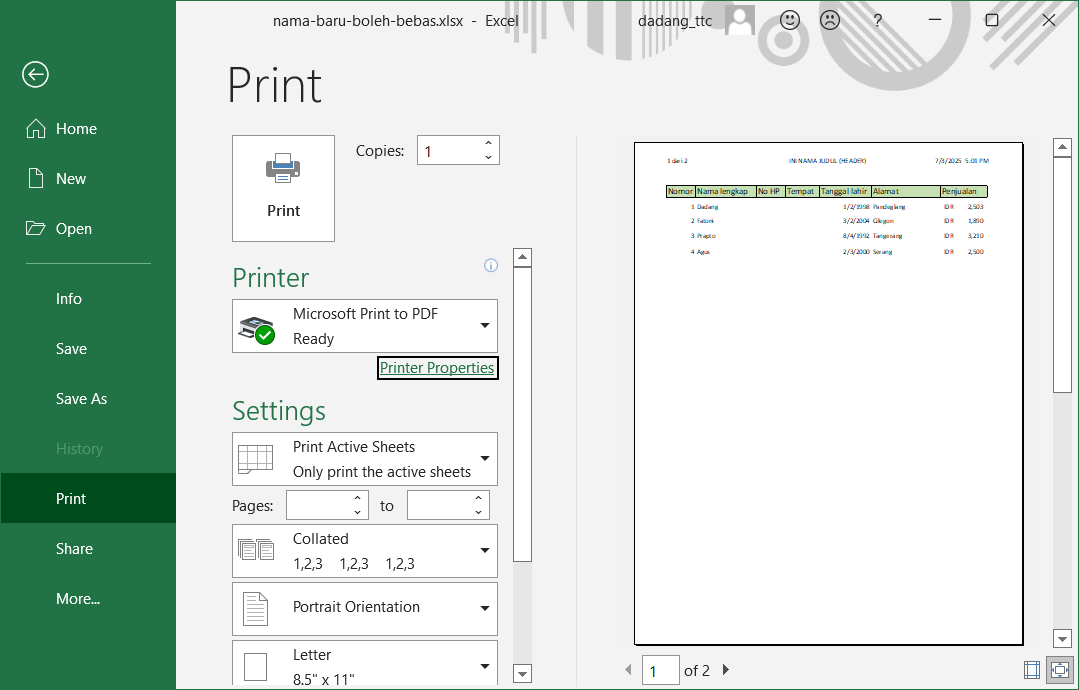This screenshot has width=1079, height=690.
Task: Click the settings panel scroll down arrow
Action: 522,672
